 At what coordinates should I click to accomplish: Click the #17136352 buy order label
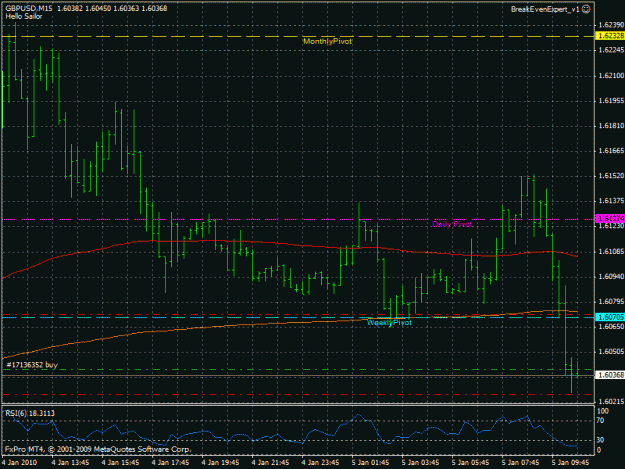point(32,365)
